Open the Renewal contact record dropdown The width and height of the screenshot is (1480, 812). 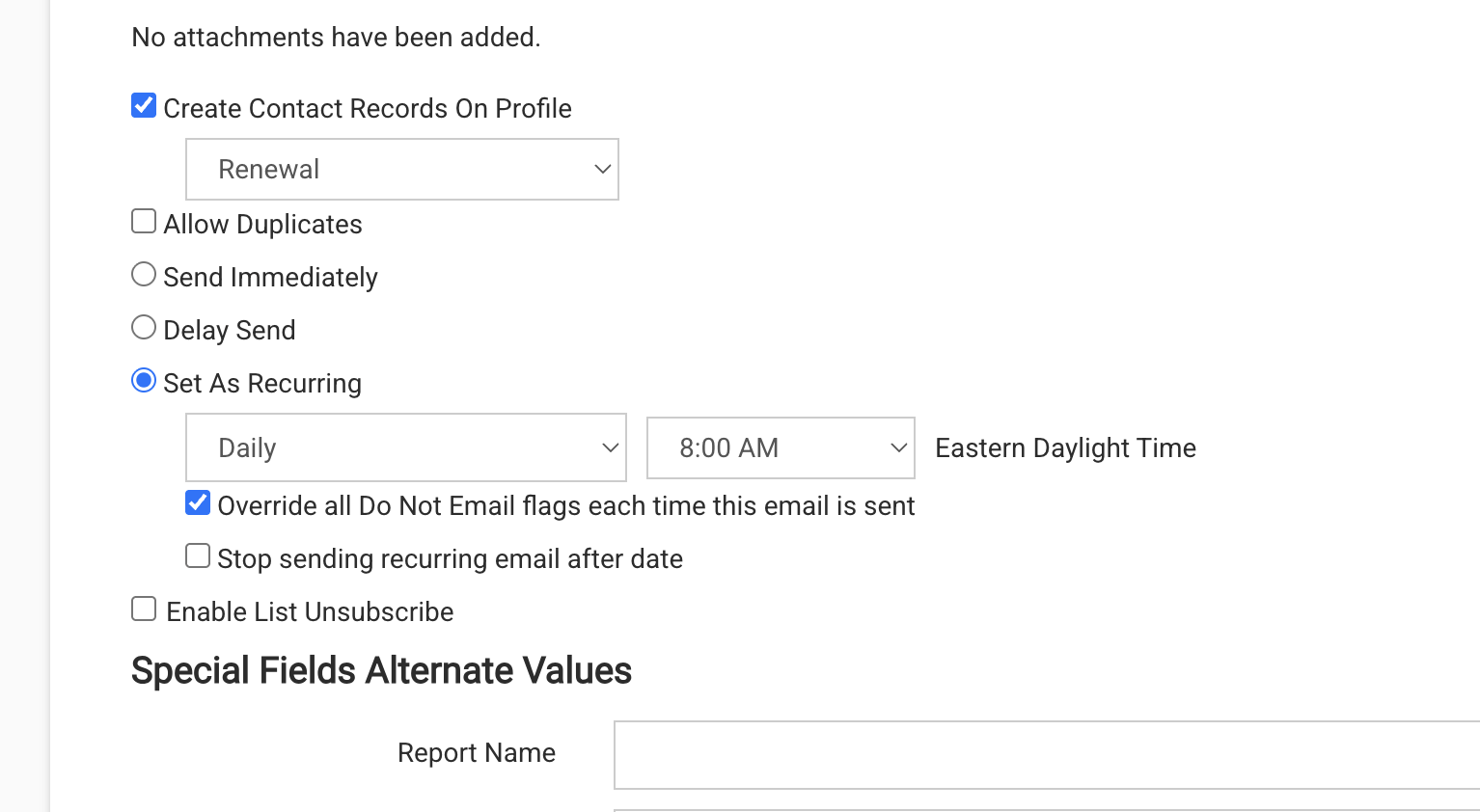tap(402, 170)
